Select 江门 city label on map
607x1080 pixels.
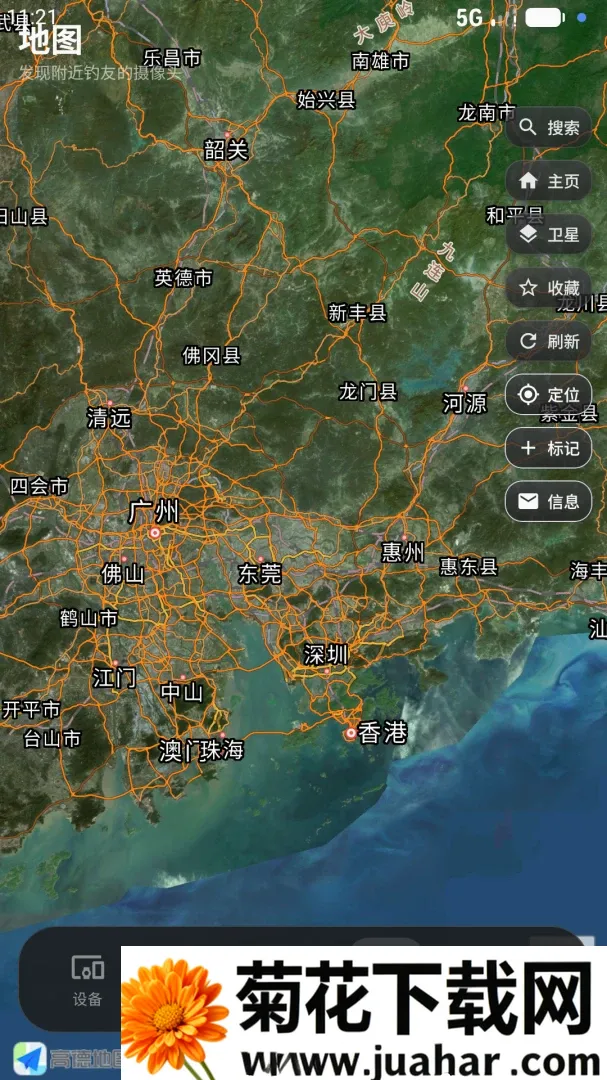(x=114, y=678)
